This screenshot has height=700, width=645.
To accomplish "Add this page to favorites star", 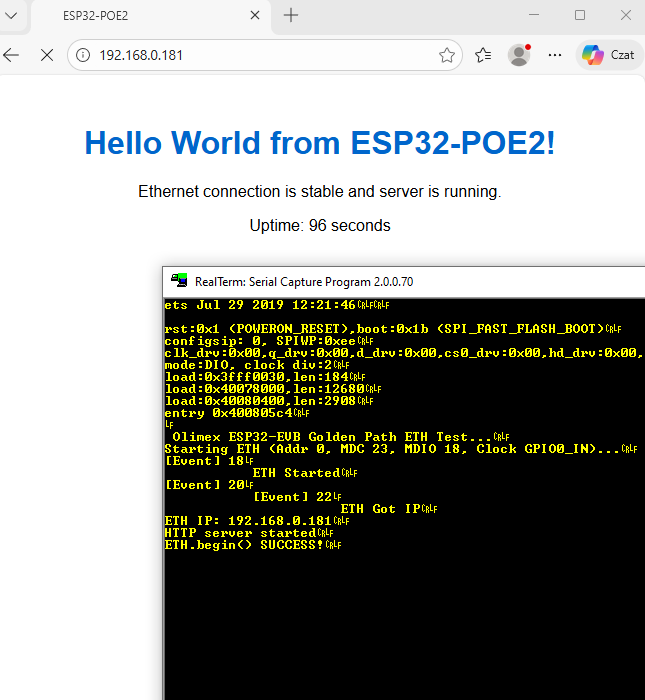I will coord(446,55).
